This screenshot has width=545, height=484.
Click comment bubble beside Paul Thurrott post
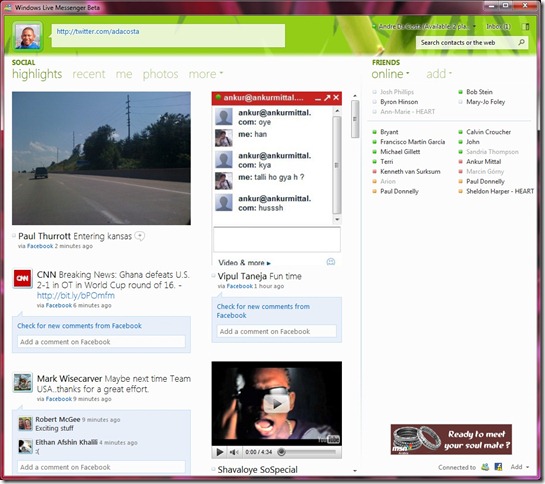(x=139, y=236)
